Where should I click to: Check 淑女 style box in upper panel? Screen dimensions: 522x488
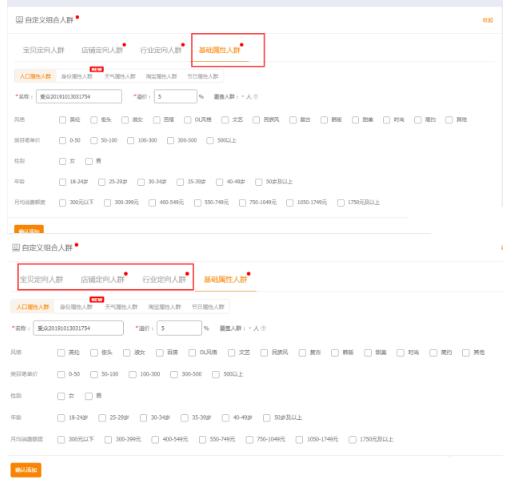pos(125,120)
